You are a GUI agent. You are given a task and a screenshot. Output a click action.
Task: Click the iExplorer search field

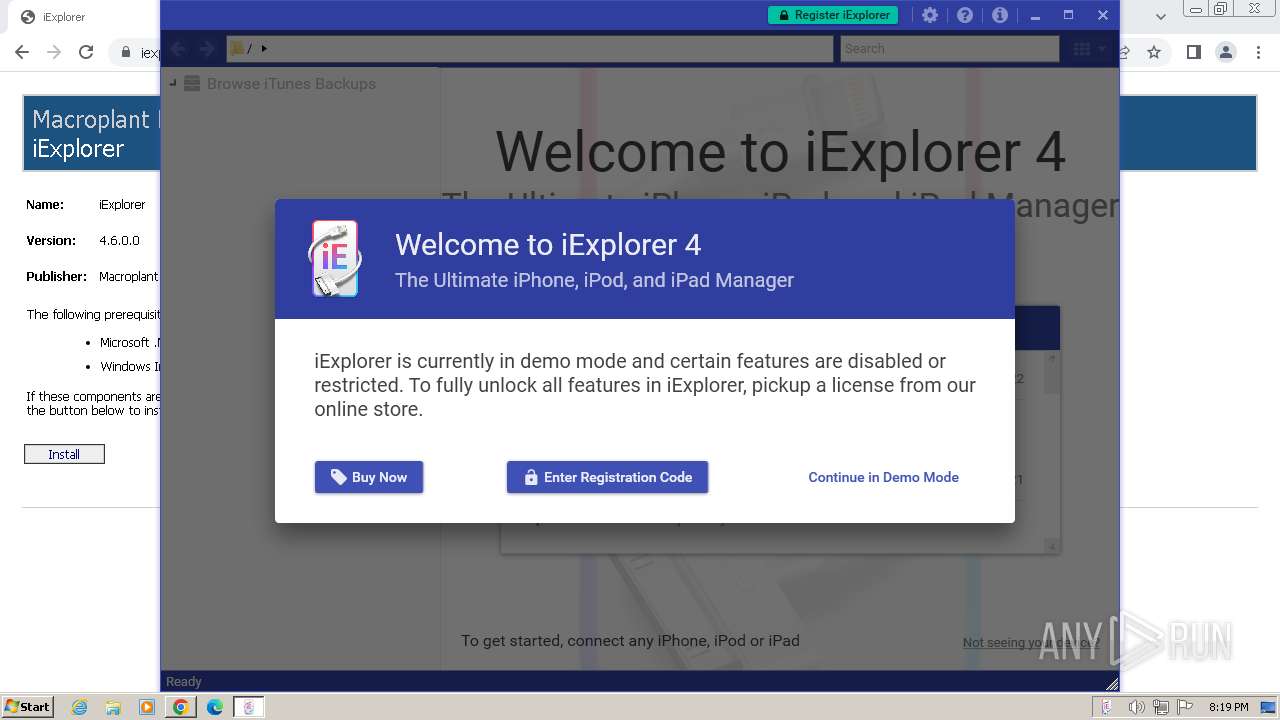tap(949, 48)
